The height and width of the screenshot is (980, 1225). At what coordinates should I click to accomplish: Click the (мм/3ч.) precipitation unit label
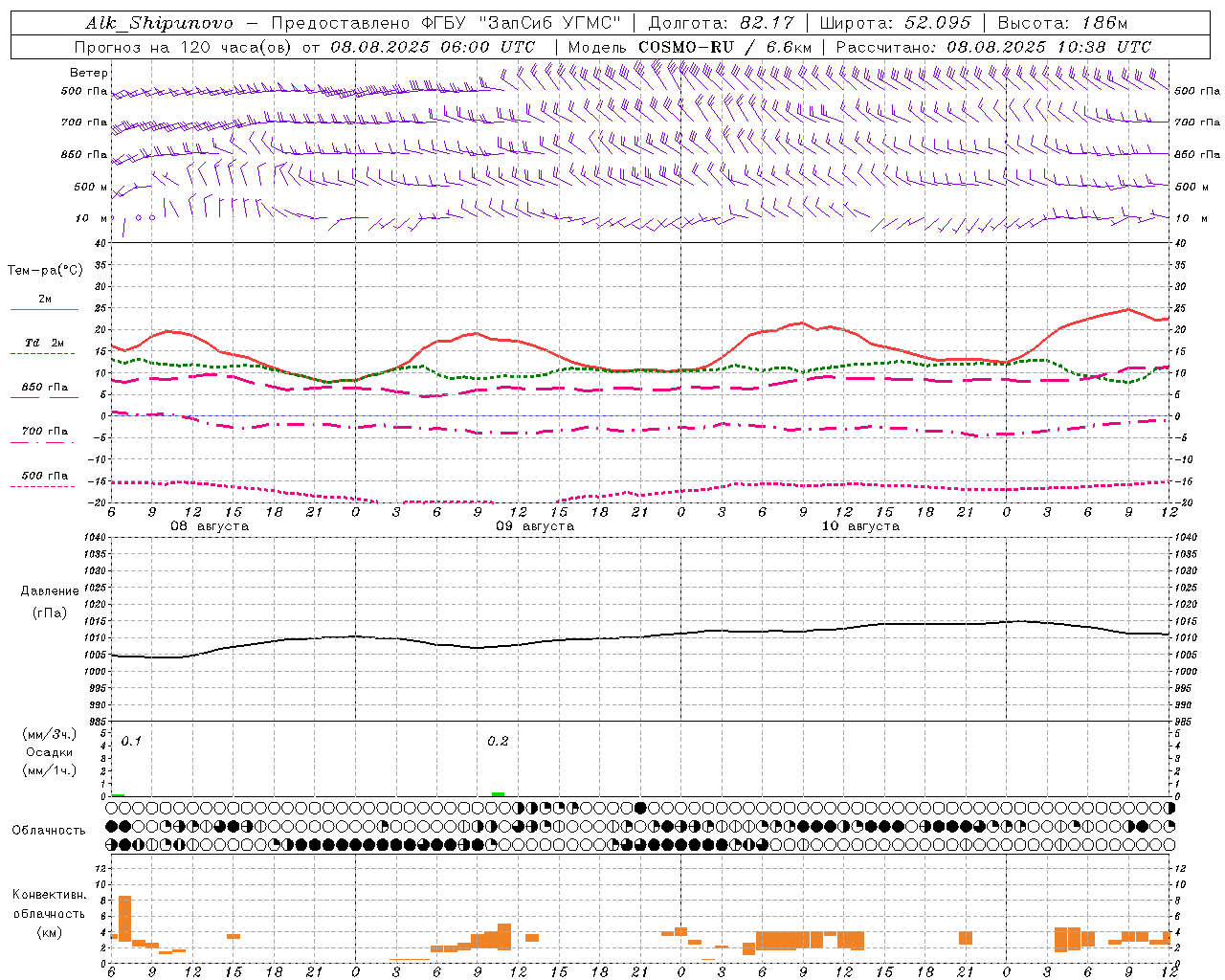click(x=48, y=734)
